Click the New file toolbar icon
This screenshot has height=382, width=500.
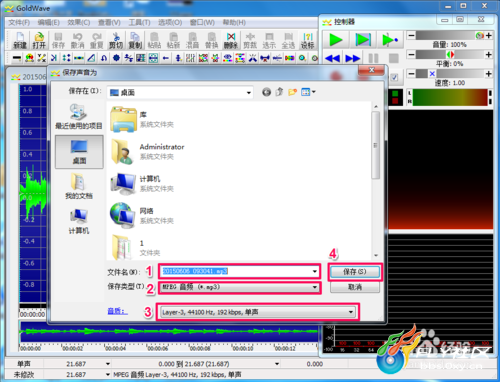pos(20,40)
